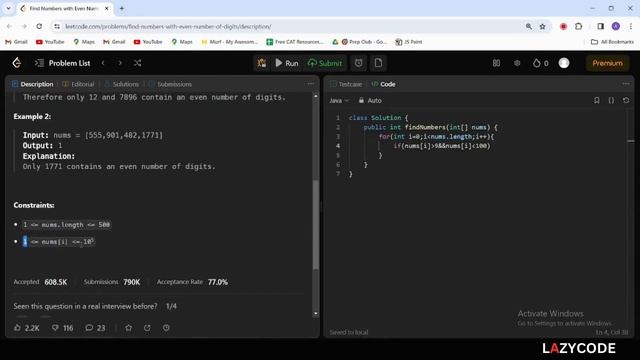The width and height of the screenshot is (640, 360).
Task: Click the debugger icon beside Run
Action: [x=262, y=63]
